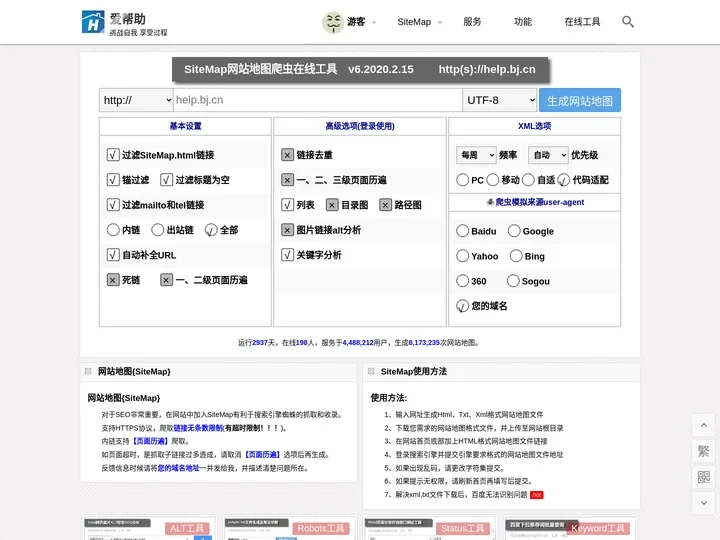Choose Yahoo user-agent radio
Viewport: 720px width, 540px height.
click(462, 256)
